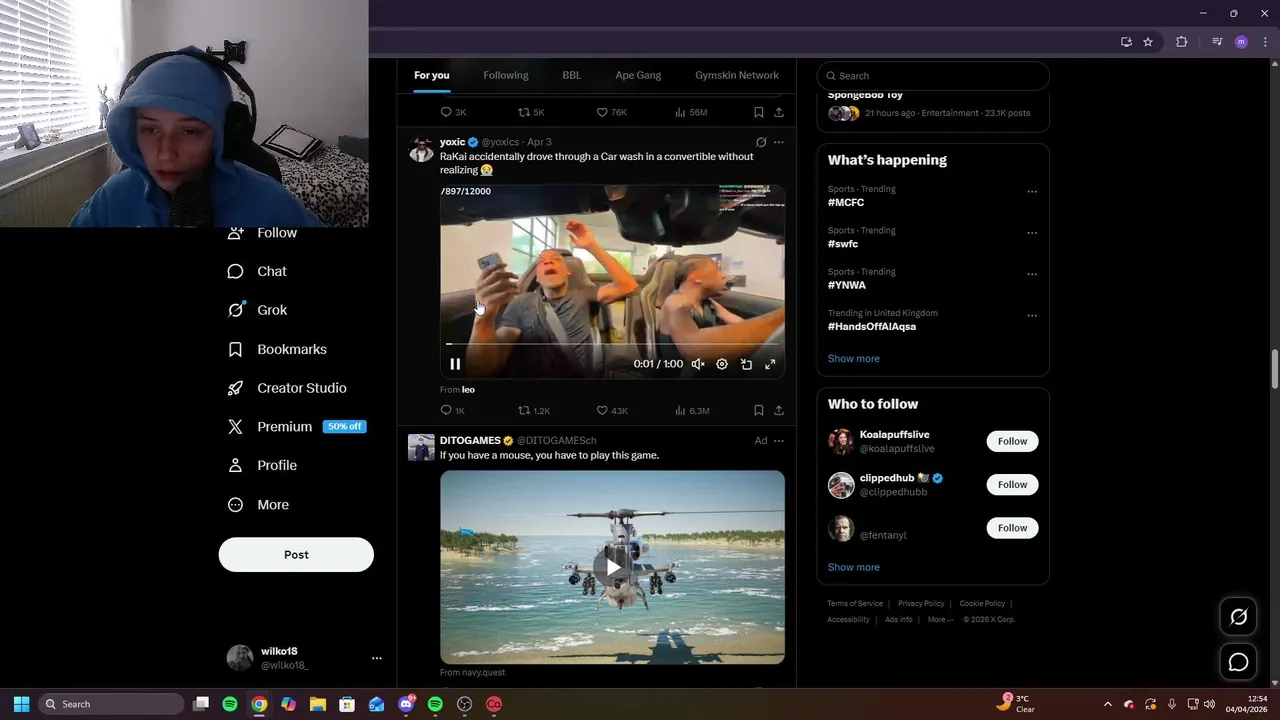Open the floating messages button
This screenshot has height=720, width=1280.
(1238, 662)
